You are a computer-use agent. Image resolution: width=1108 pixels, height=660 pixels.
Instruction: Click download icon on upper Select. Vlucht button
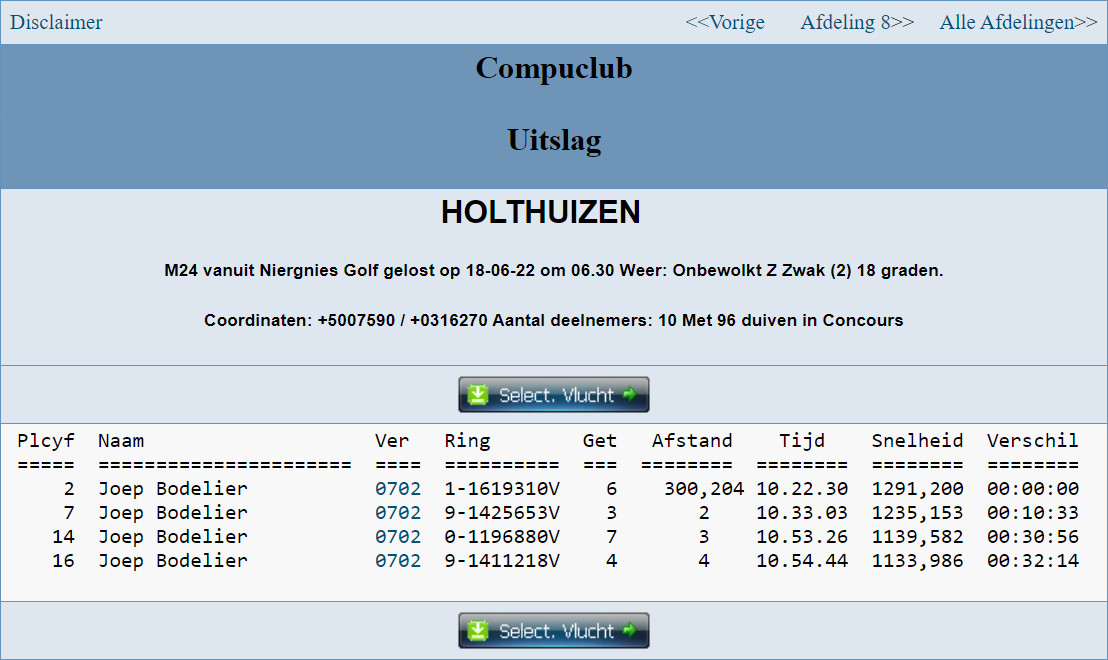(x=478, y=394)
